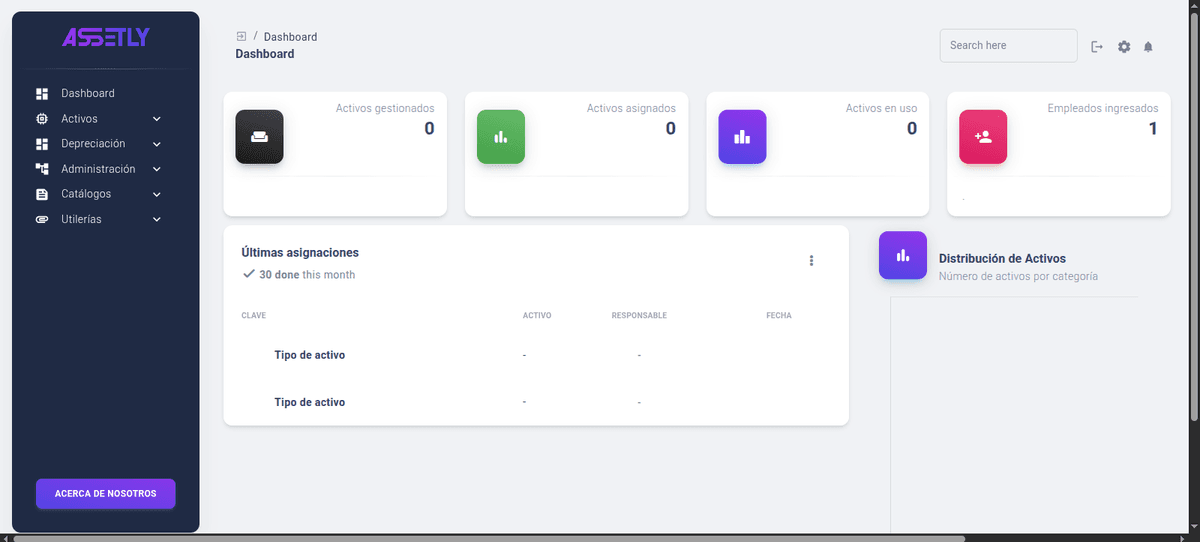
Task: Click the logout icon next to search
Action: click(x=1097, y=47)
